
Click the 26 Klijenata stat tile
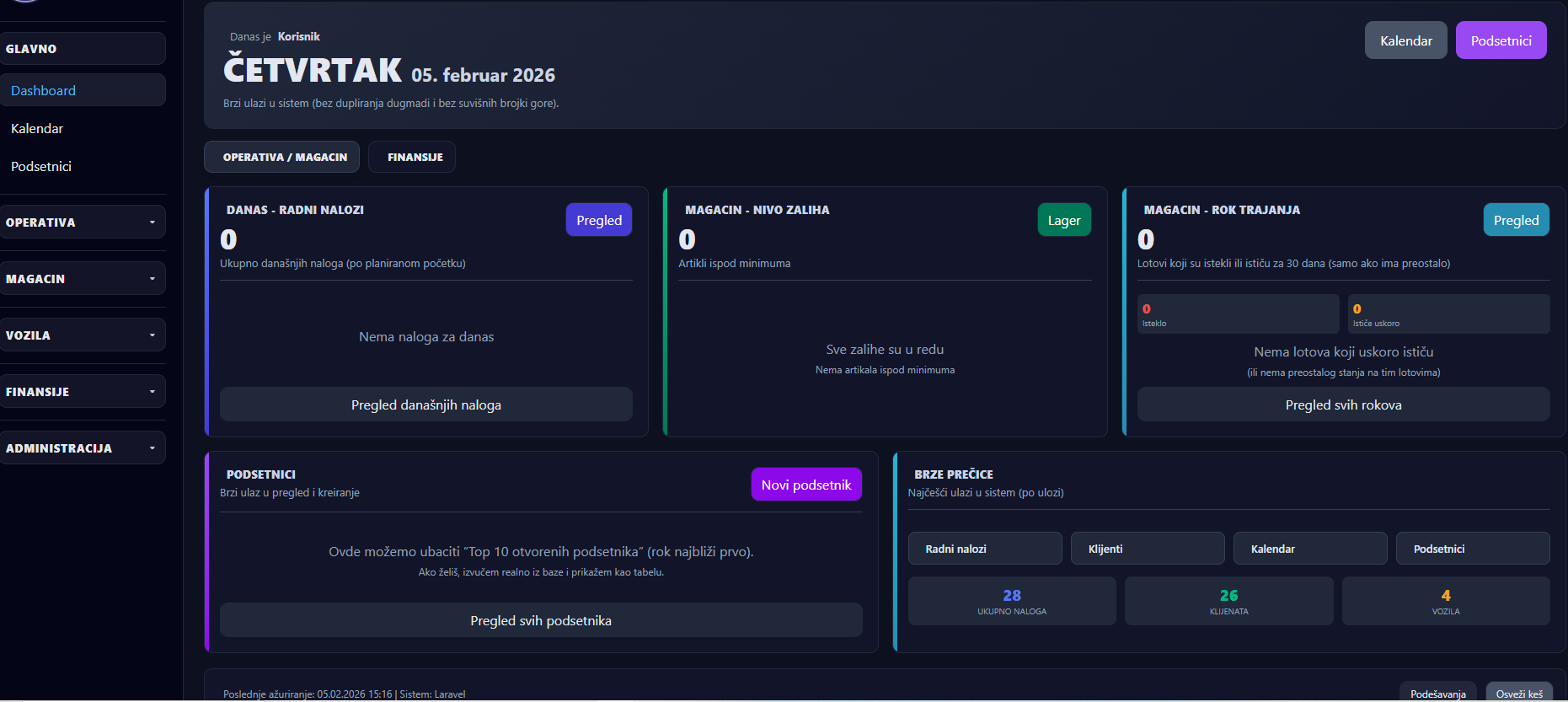pyautogui.click(x=1228, y=601)
